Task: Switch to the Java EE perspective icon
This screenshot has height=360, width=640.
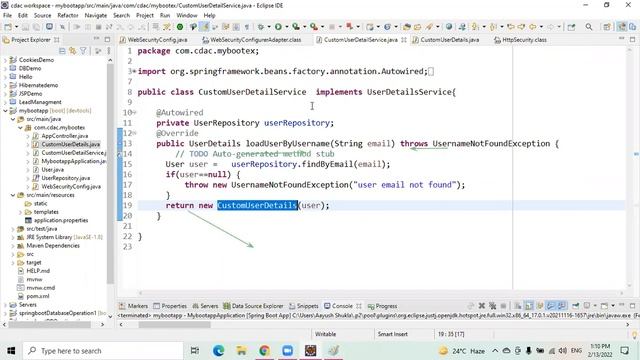Action: 622,27
